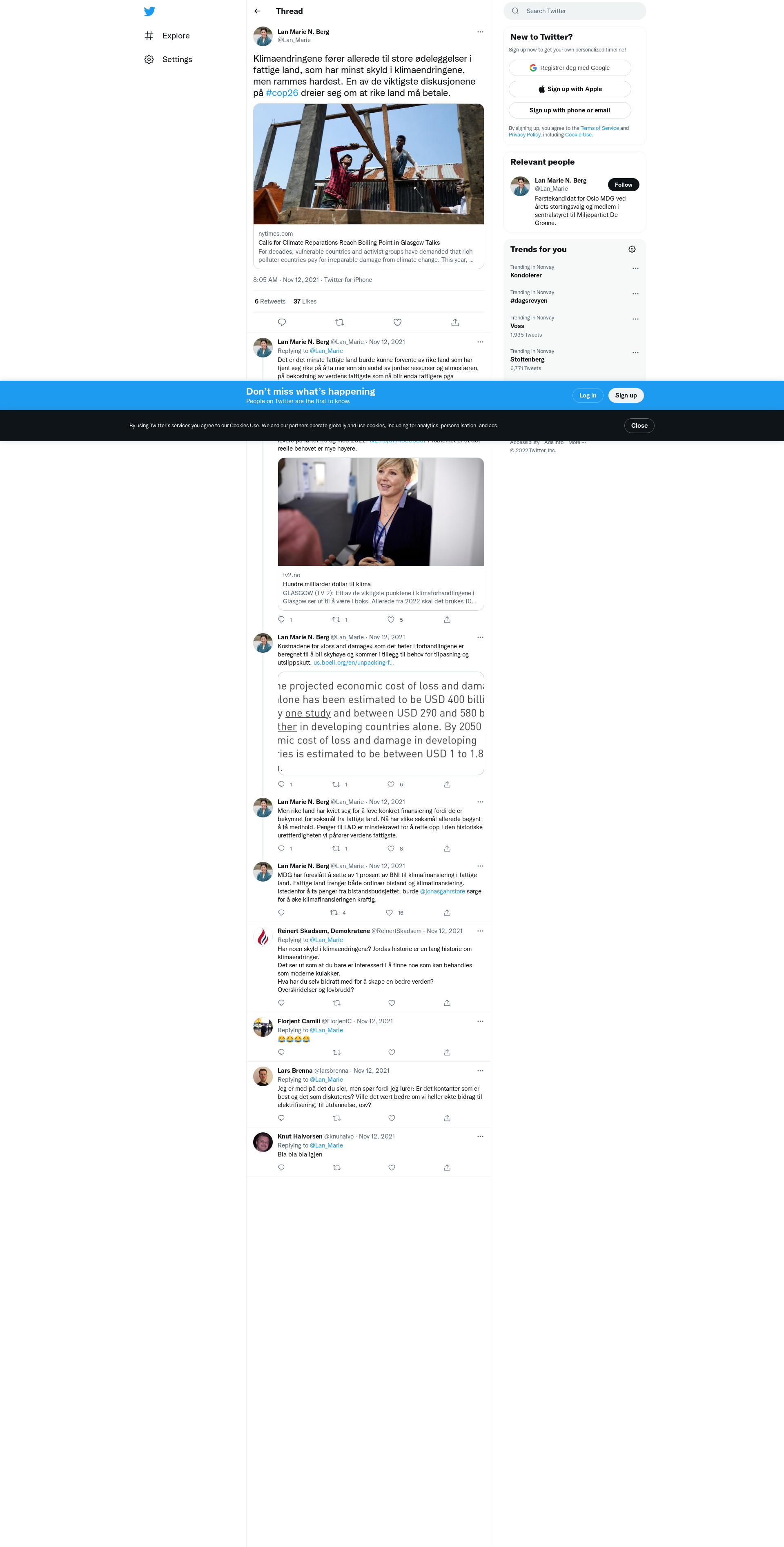Open Trends for you settings gear
Viewport: 784px width, 1547px height.
click(632, 249)
